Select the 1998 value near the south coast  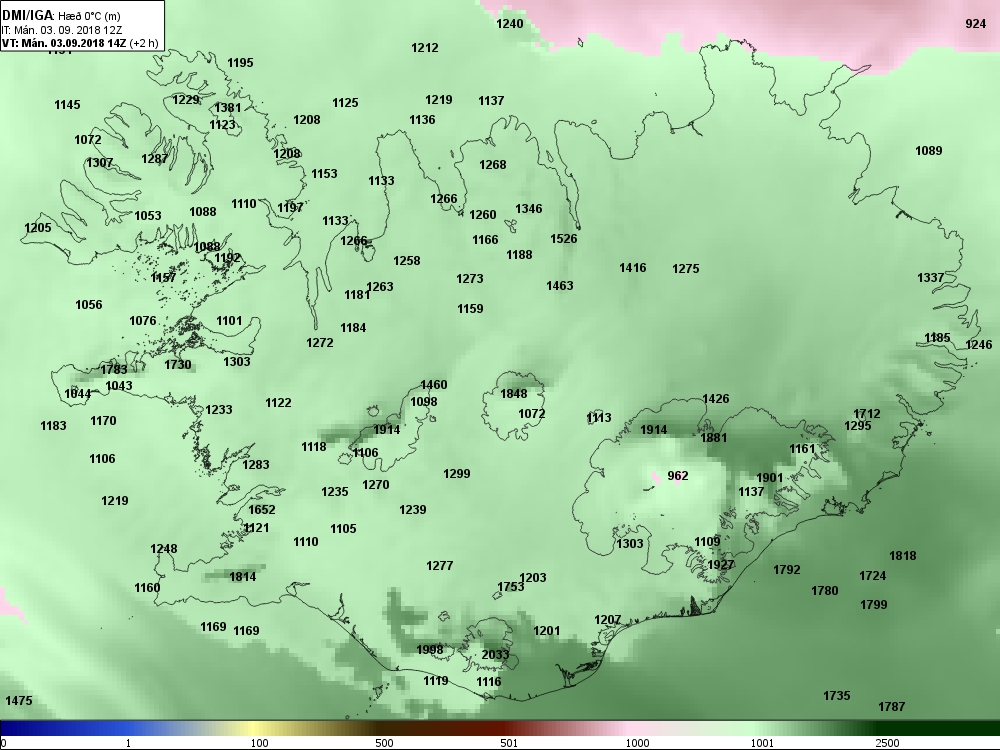430,650
